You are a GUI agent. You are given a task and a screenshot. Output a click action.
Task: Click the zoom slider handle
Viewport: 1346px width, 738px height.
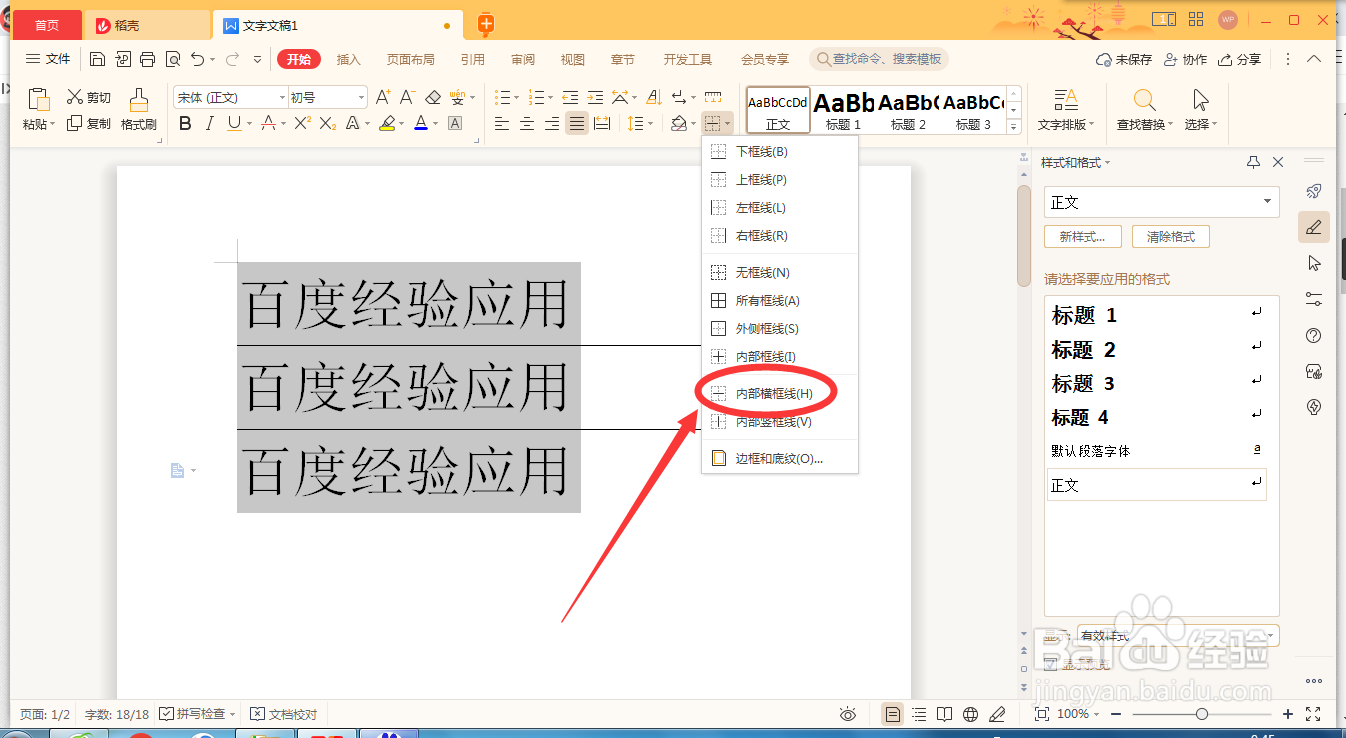pyautogui.click(x=1201, y=714)
